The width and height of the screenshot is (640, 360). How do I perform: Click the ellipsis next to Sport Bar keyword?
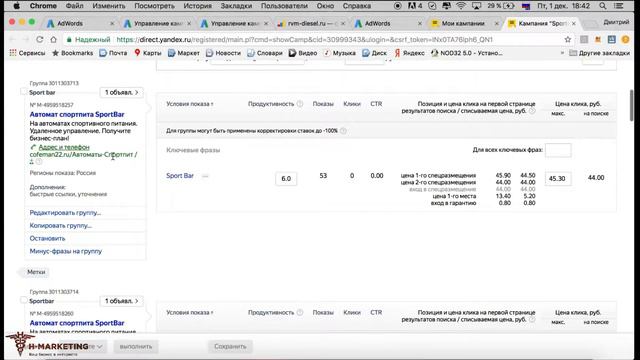point(205,176)
